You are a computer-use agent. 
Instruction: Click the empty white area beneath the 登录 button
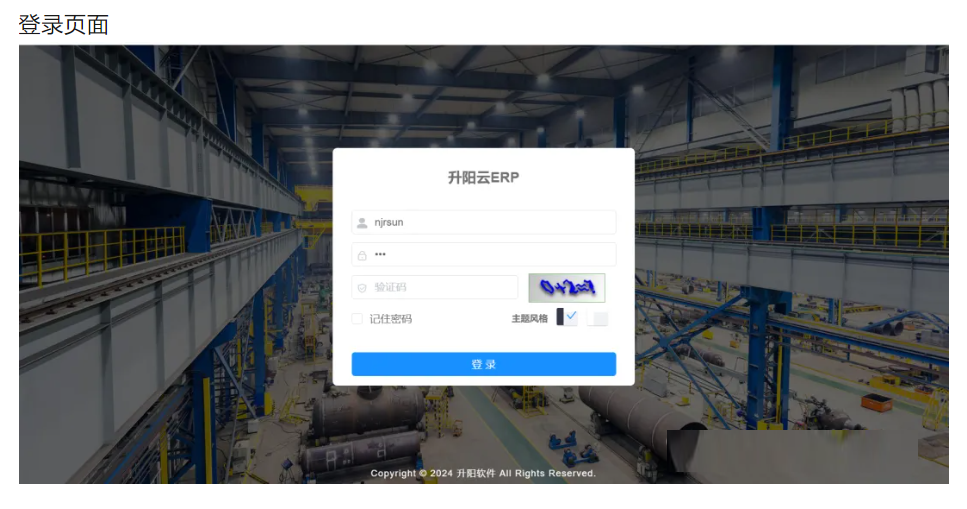pyautogui.click(x=484, y=380)
